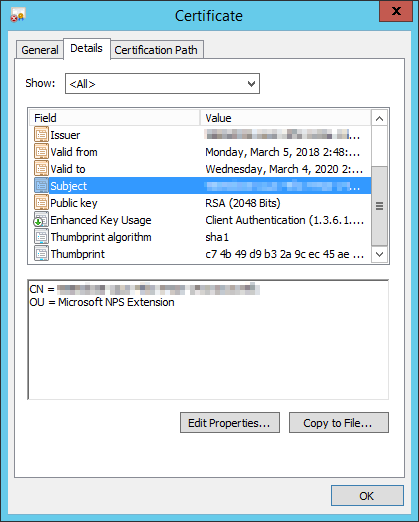The height and width of the screenshot is (522, 419).
Task: Select the Public key row label
Action: coord(74,203)
